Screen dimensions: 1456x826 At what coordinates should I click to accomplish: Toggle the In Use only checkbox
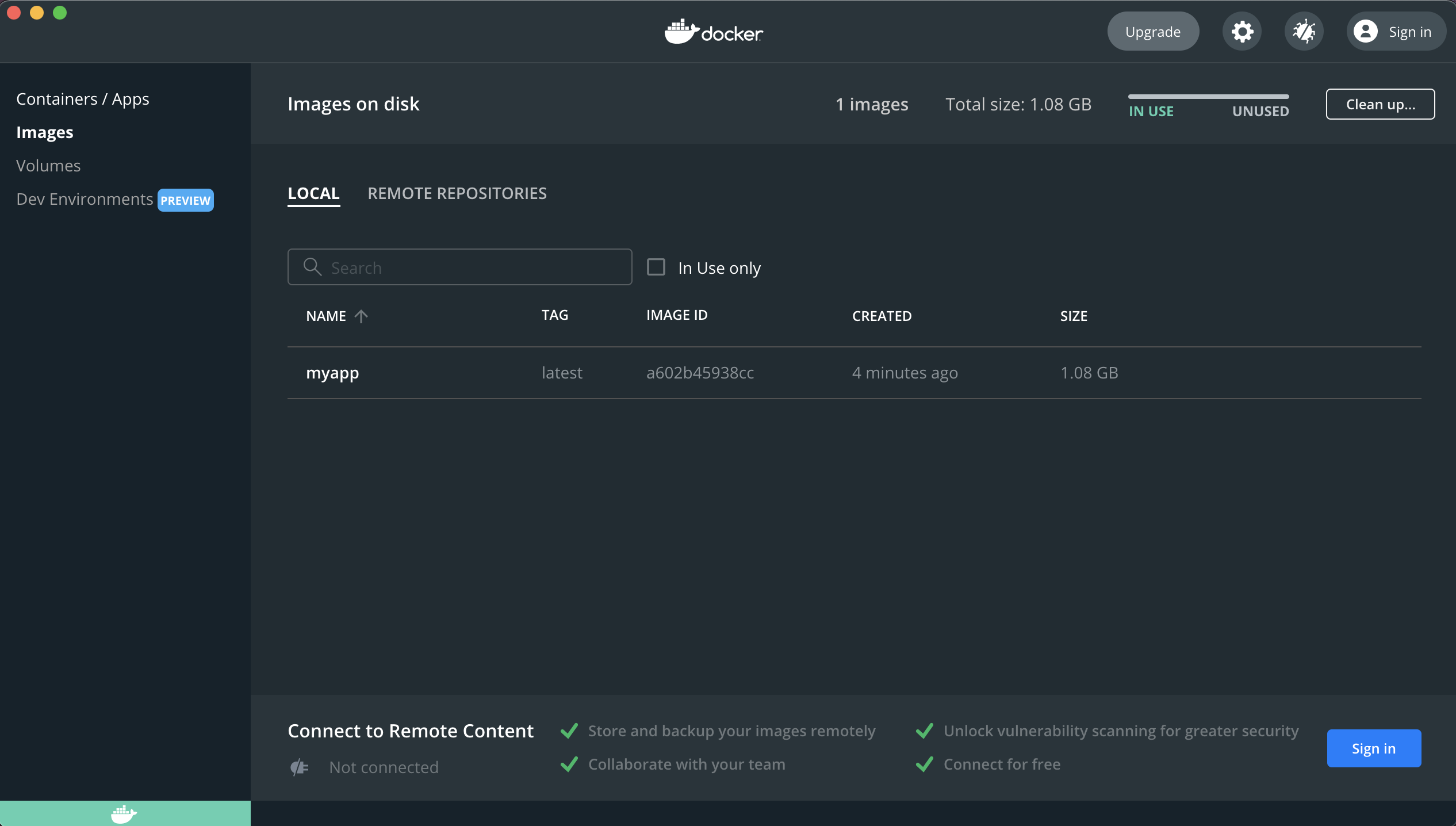click(656, 267)
